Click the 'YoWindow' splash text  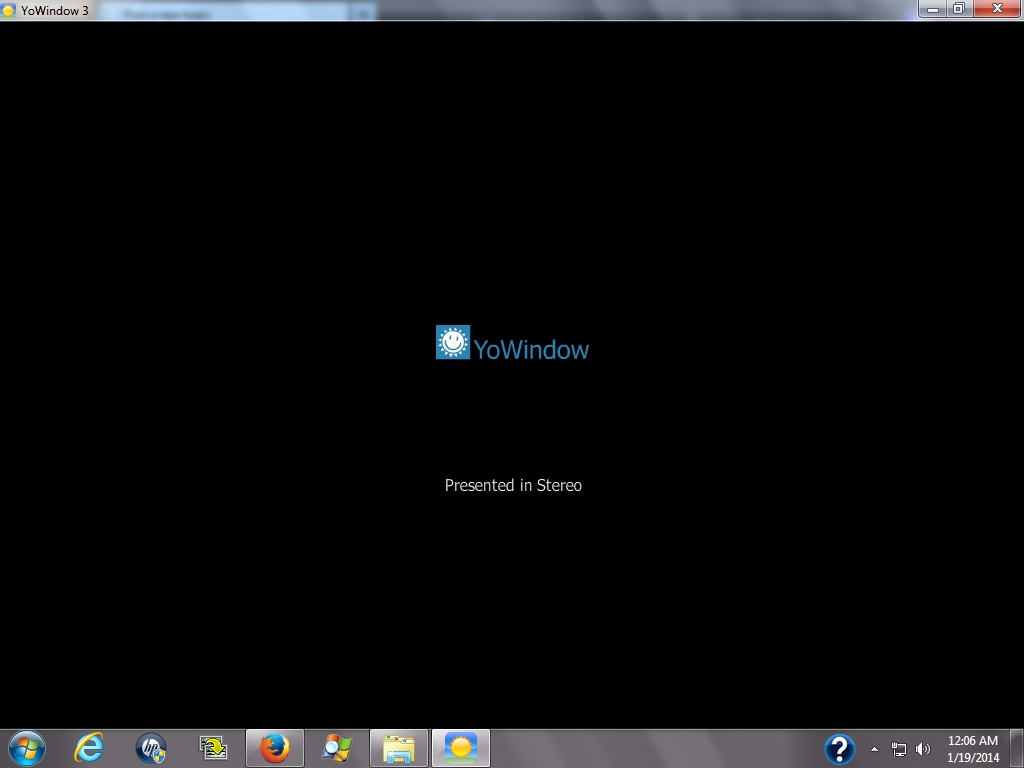[x=532, y=349]
